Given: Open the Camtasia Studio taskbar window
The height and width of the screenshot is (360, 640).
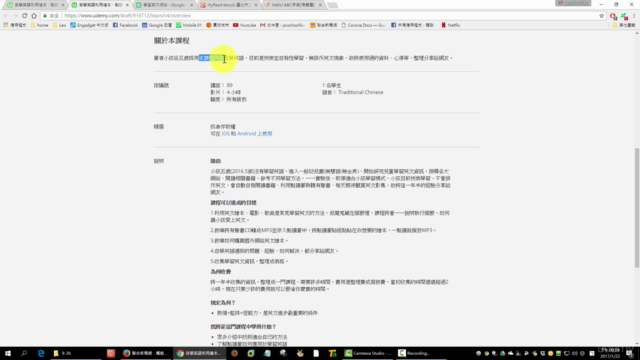Looking at the screenshot, I should click(368, 353).
